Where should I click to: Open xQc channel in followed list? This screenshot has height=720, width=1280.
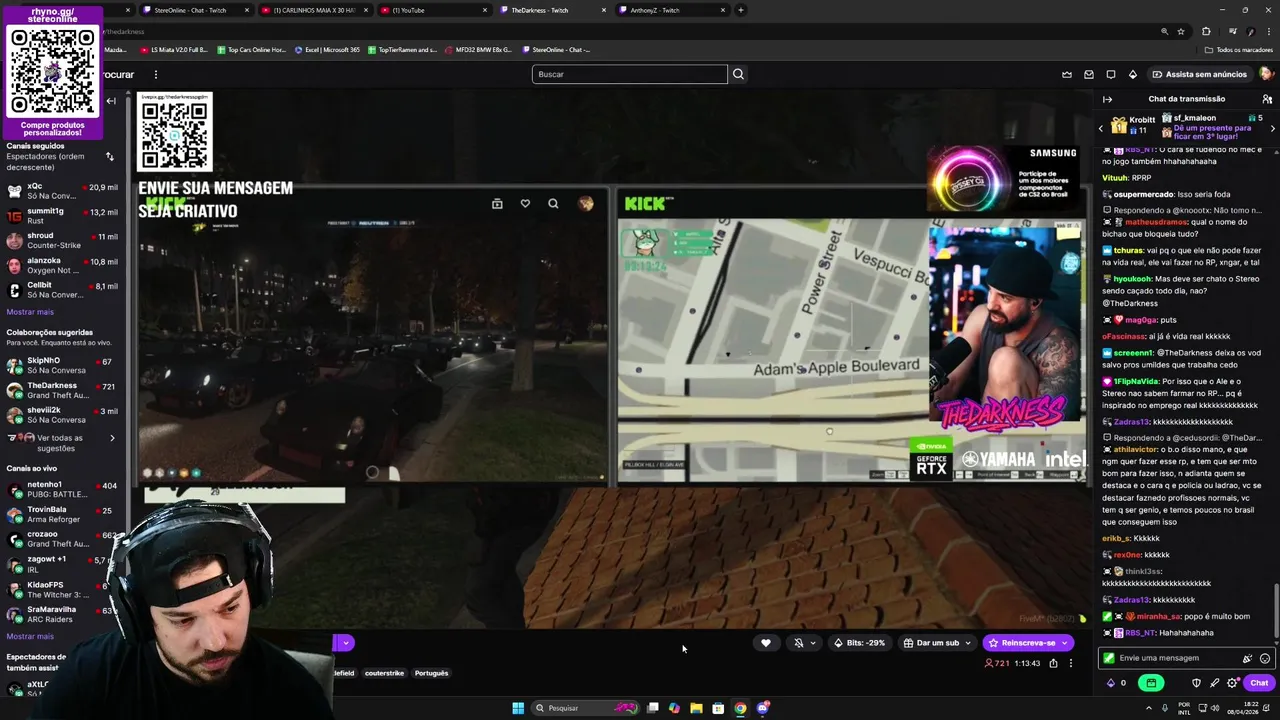pyautogui.click(x=62, y=191)
